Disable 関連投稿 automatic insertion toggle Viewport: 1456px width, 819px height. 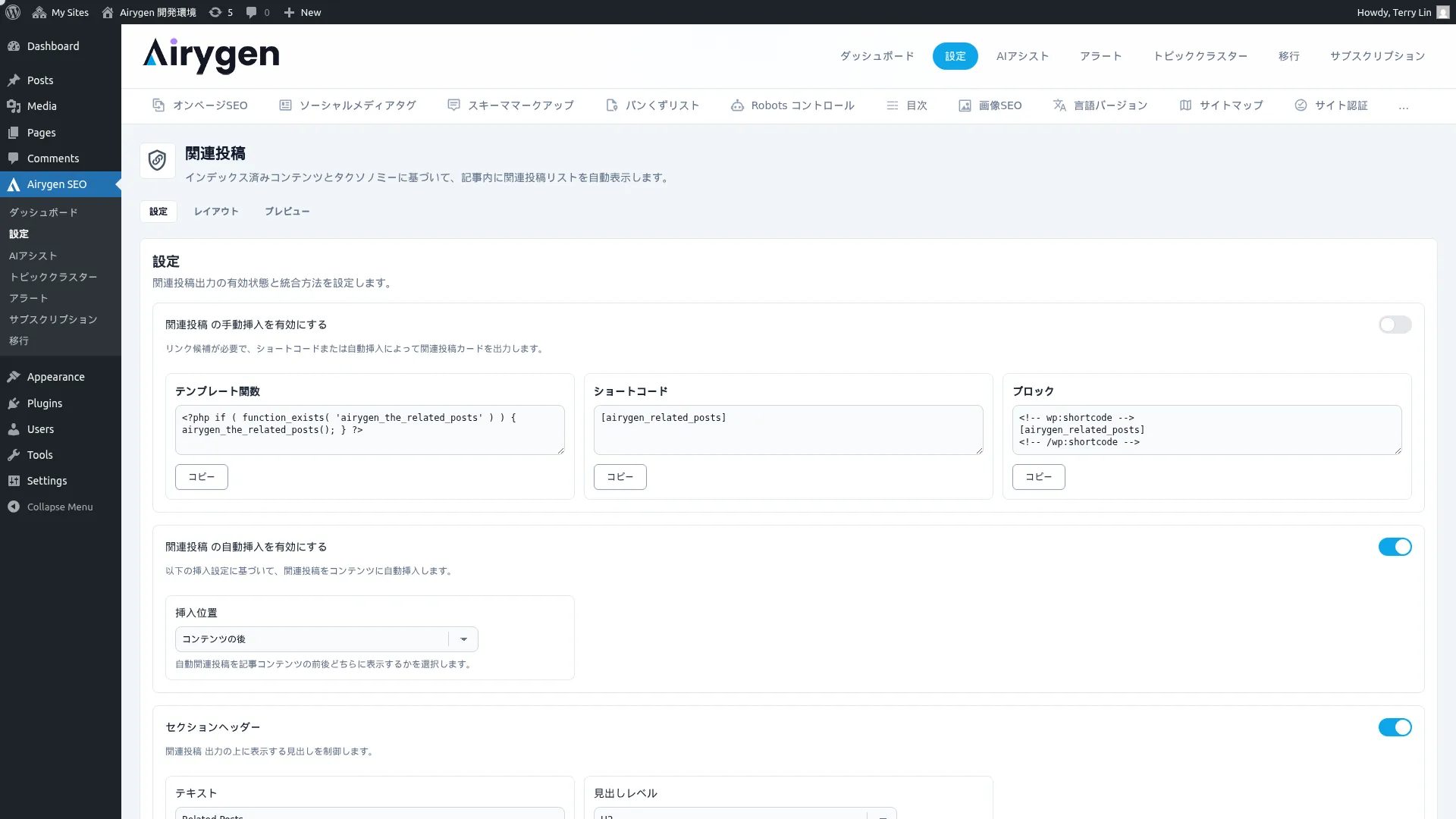1395,547
